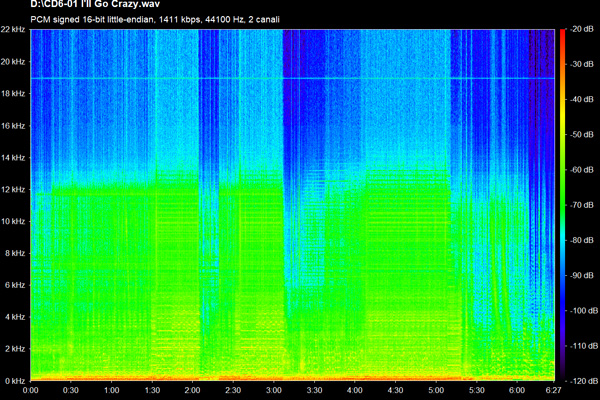Click the '12 kHz' frequency axis label

(13, 189)
